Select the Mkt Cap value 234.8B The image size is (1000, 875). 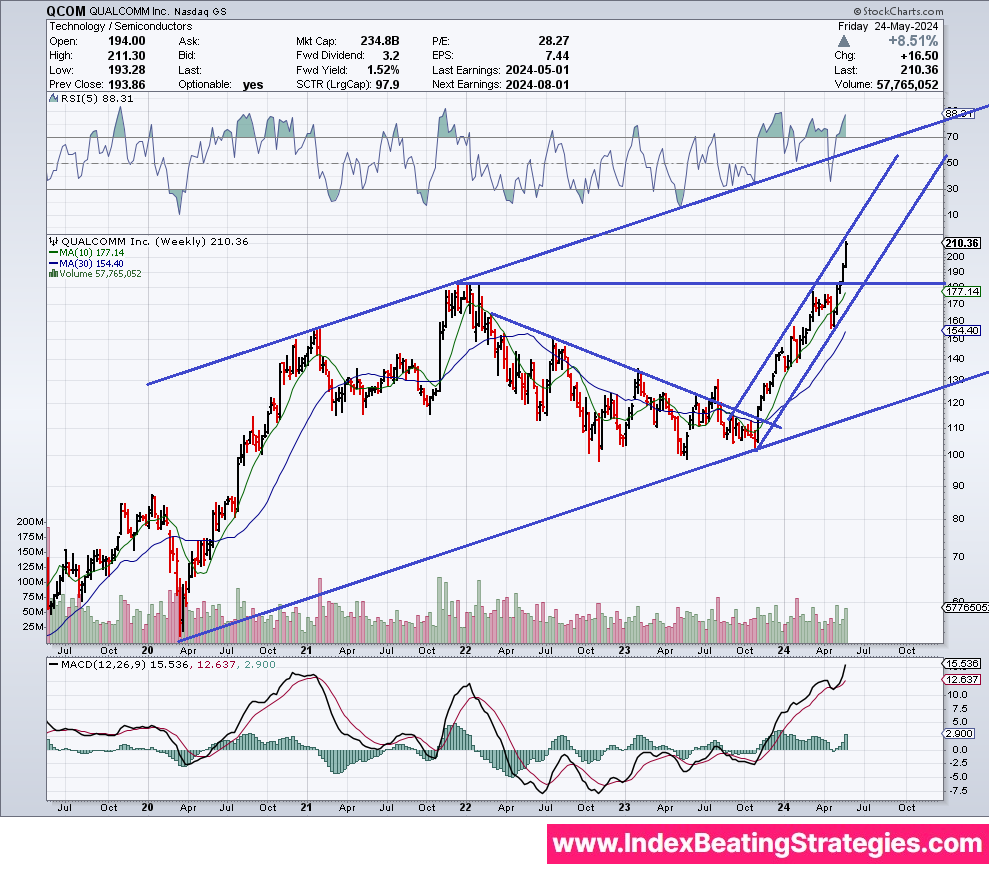pyautogui.click(x=379, y=41)
